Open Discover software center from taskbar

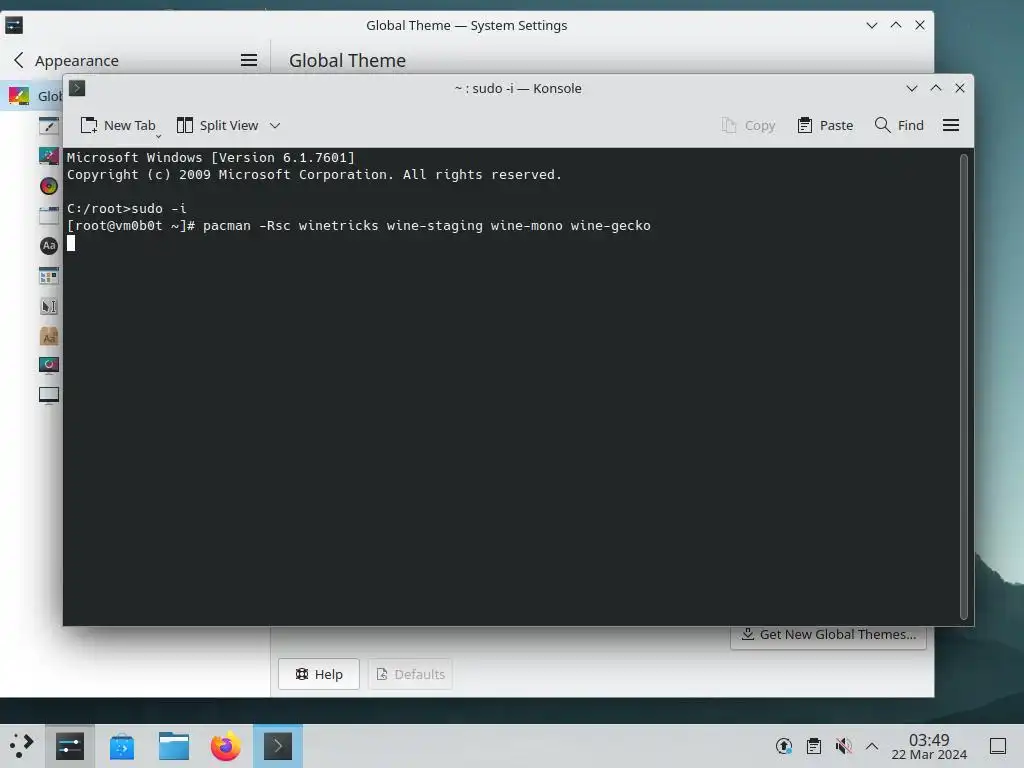[121, 746]
